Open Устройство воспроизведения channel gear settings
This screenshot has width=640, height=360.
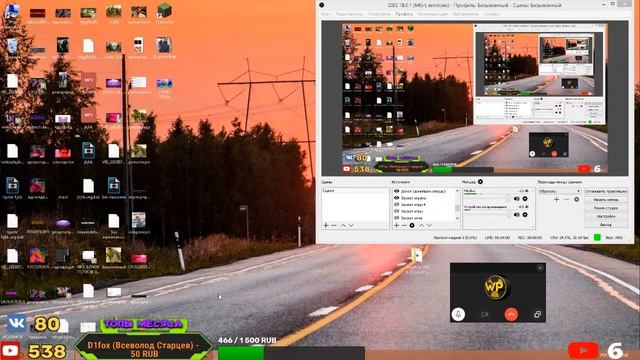[525, 214]
